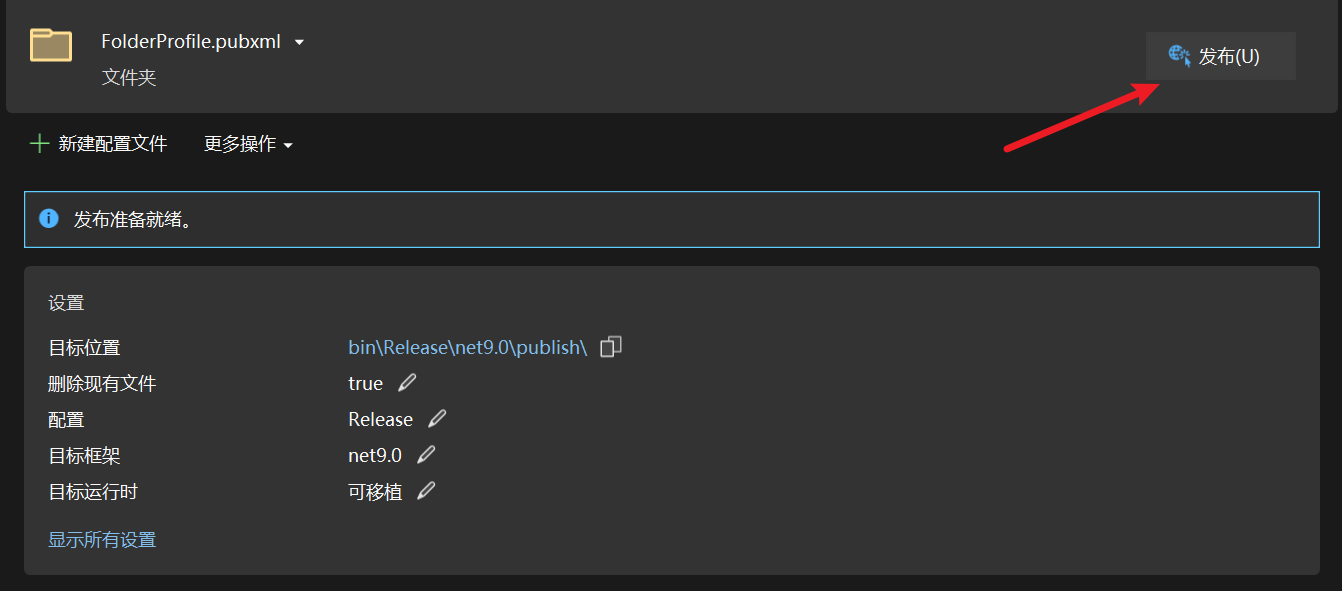This screenshot has height=591, width=1342.
Task: Click the green plus 新建配置文件 icon
Action: 40,144
